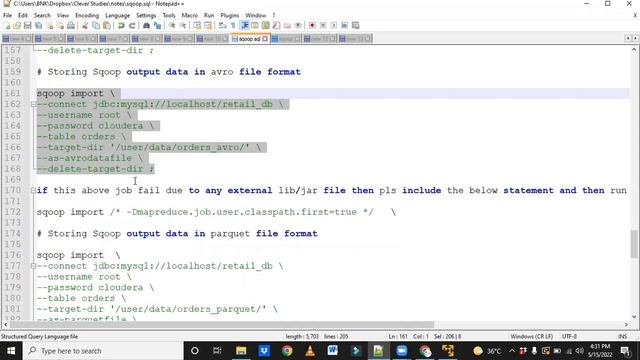Open the Replace toolbar icon
The width and height of the screenshot is (640, 360).
[x=157, y=26]
